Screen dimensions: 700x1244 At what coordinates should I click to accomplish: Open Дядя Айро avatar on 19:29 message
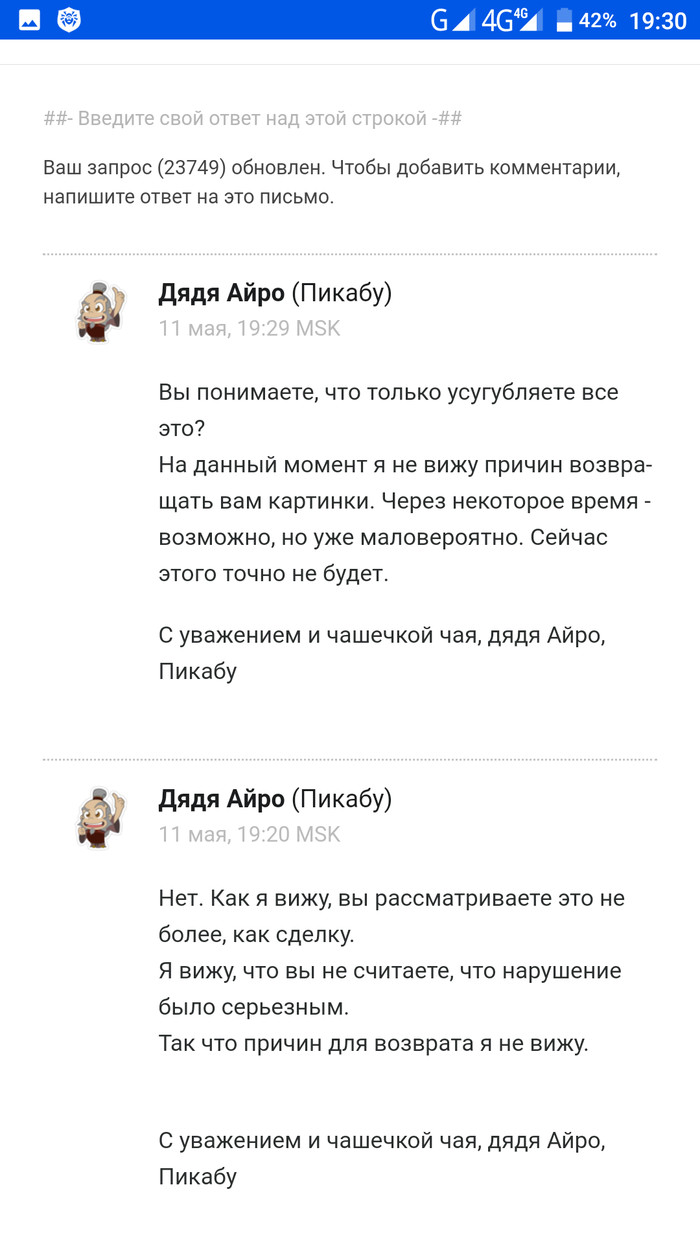101,311
